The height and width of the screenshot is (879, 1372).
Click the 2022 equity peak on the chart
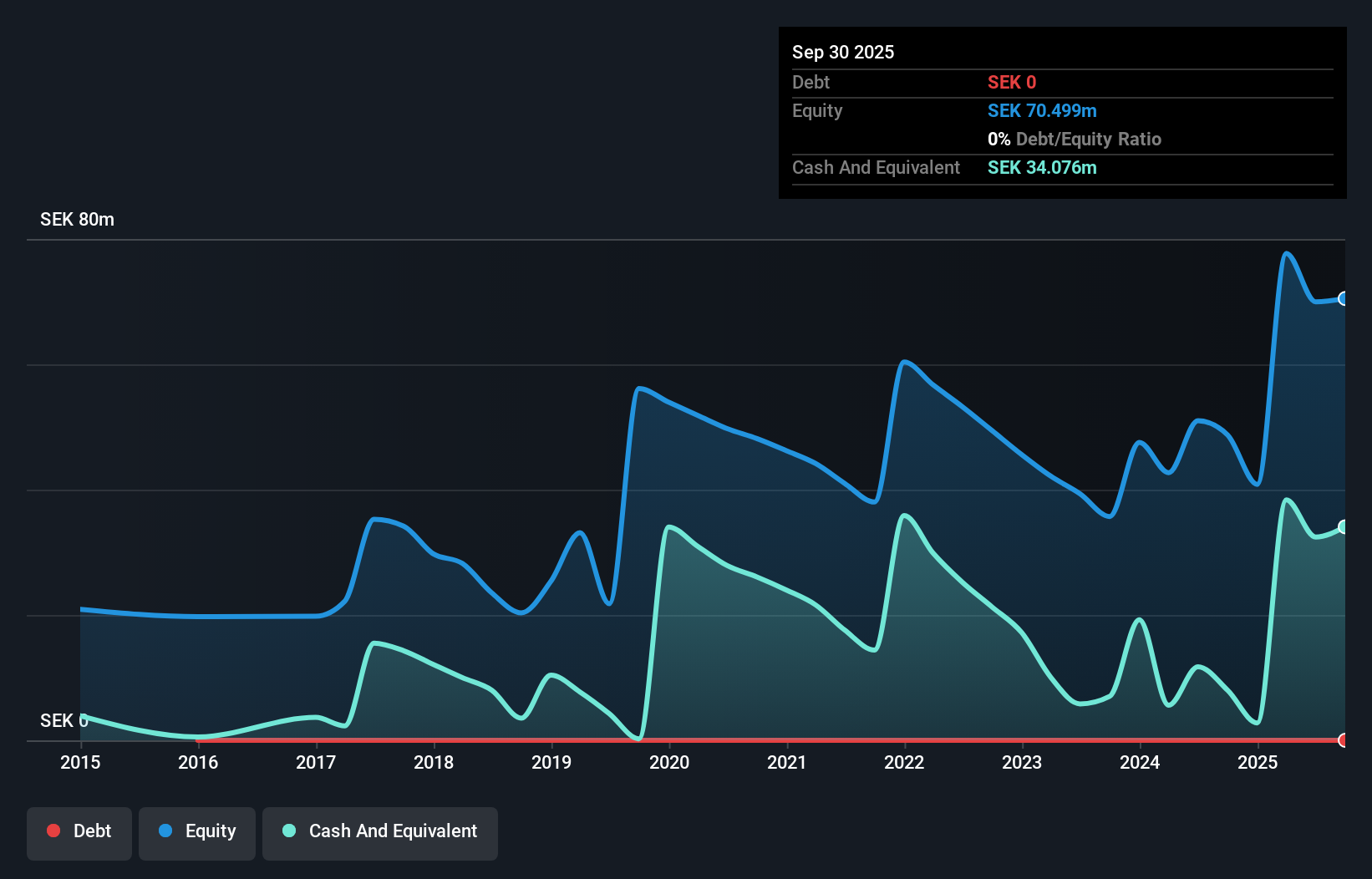point(905,362)
